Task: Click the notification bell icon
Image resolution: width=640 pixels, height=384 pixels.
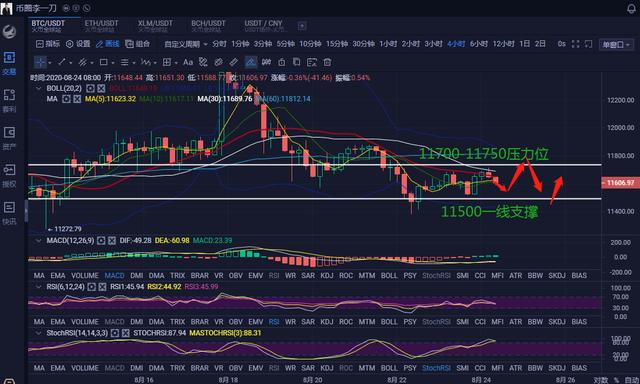Action: (631, 8)
